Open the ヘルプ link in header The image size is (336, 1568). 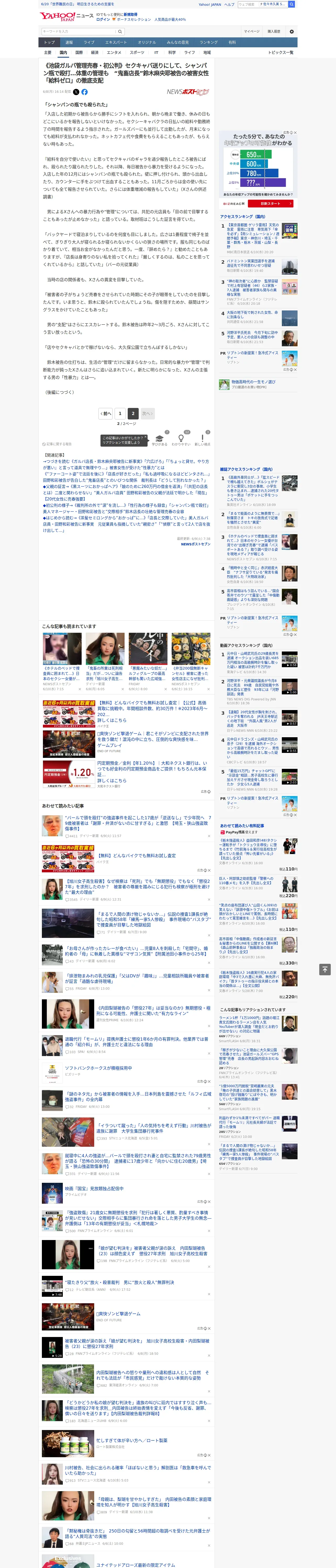click(229, 4)
